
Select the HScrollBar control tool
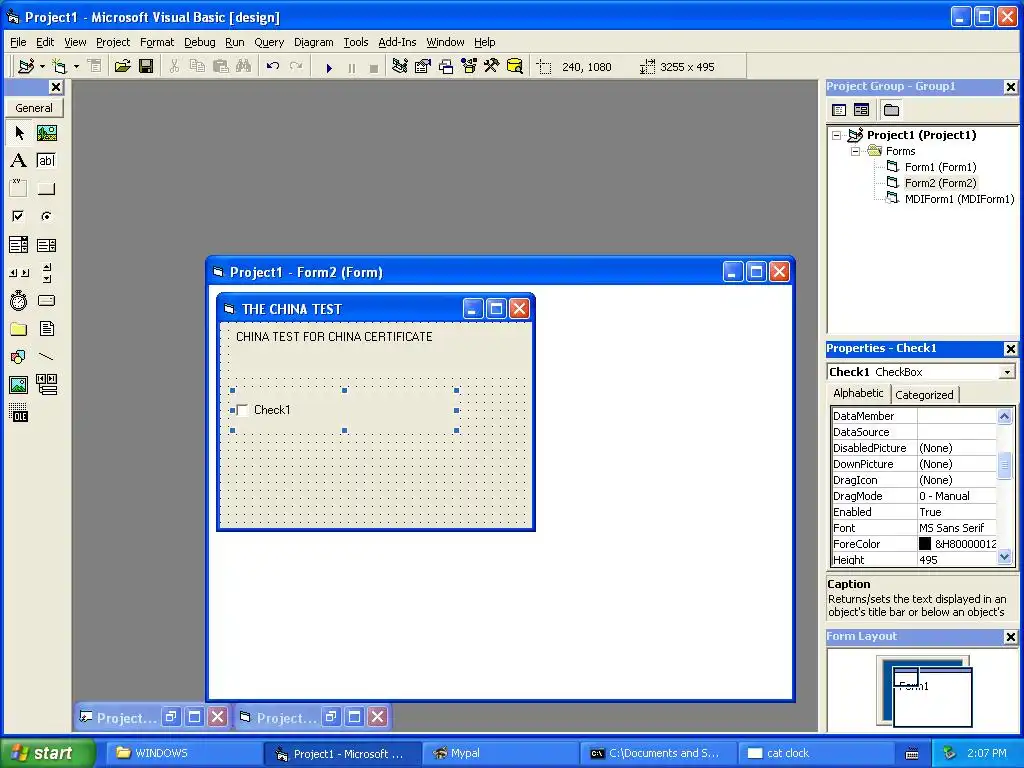(x=19, y=273)
